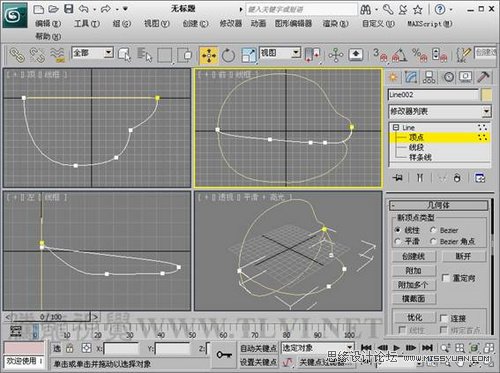The width and height of the screenshot is (500, 373).
Task: Select the Bezier 角点 radio
Action: point(433,241)
